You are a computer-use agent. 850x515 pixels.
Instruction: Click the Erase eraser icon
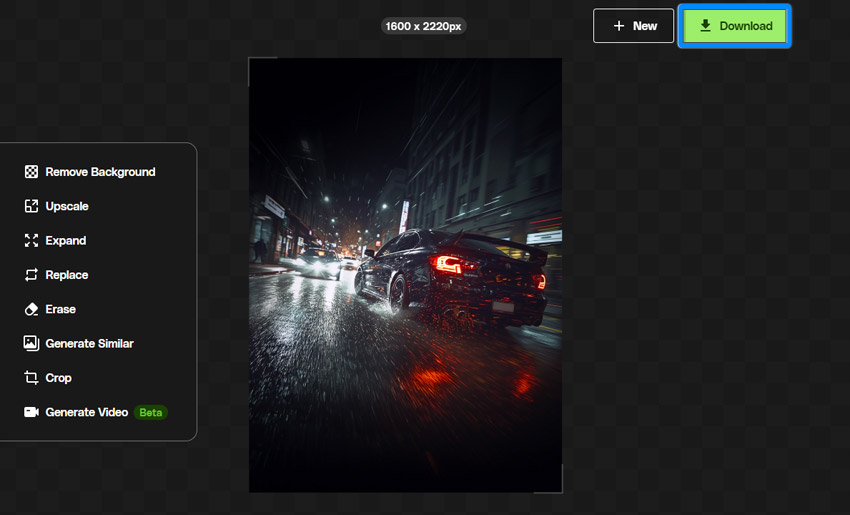[x=31, y=309]
